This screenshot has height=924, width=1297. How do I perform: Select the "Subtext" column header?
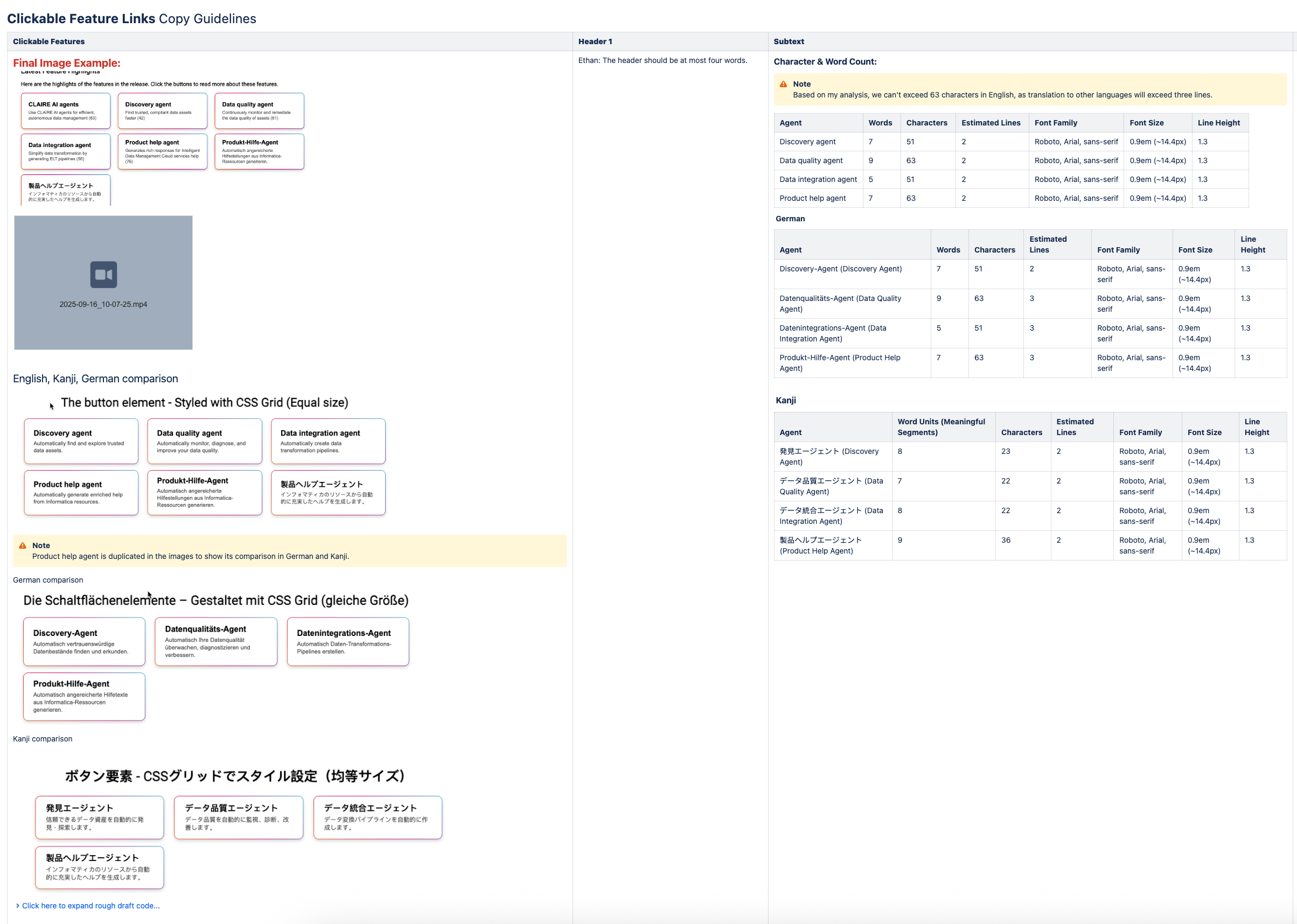coord(788,41)
